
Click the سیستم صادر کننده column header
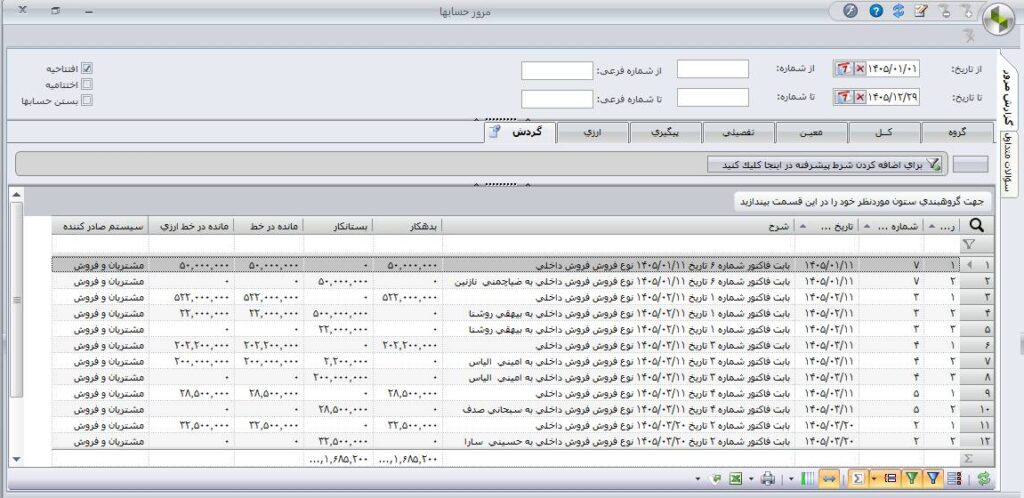click(x=100, y=226)
